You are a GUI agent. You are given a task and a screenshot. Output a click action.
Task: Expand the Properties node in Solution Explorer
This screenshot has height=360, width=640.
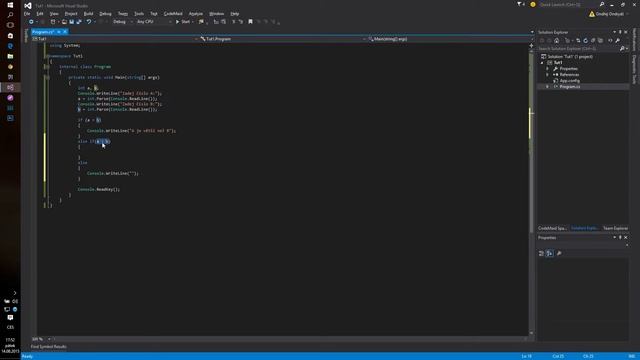pyautogui.click(x=548, y=69)
